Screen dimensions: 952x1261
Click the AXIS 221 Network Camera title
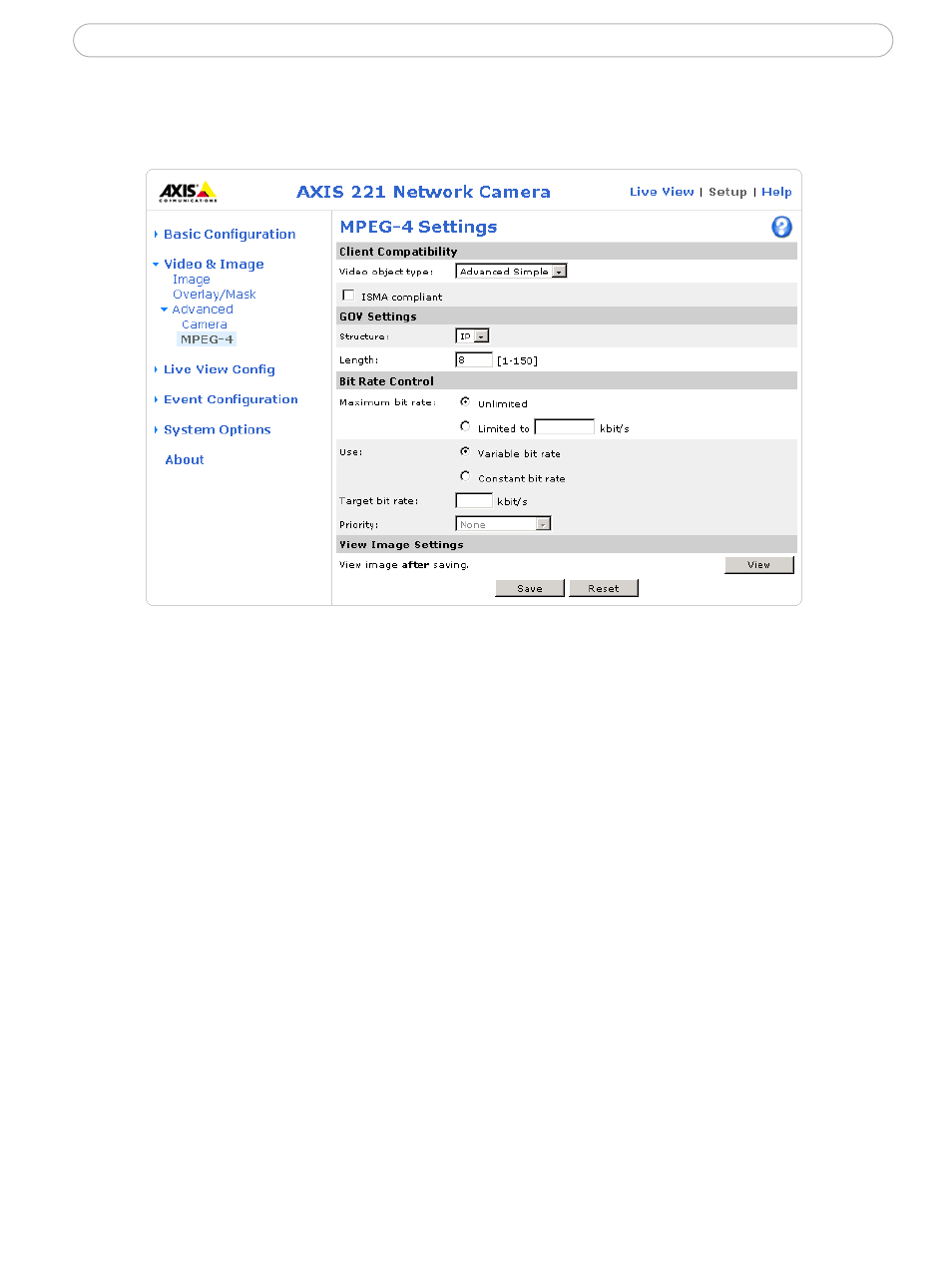[423, 192]
